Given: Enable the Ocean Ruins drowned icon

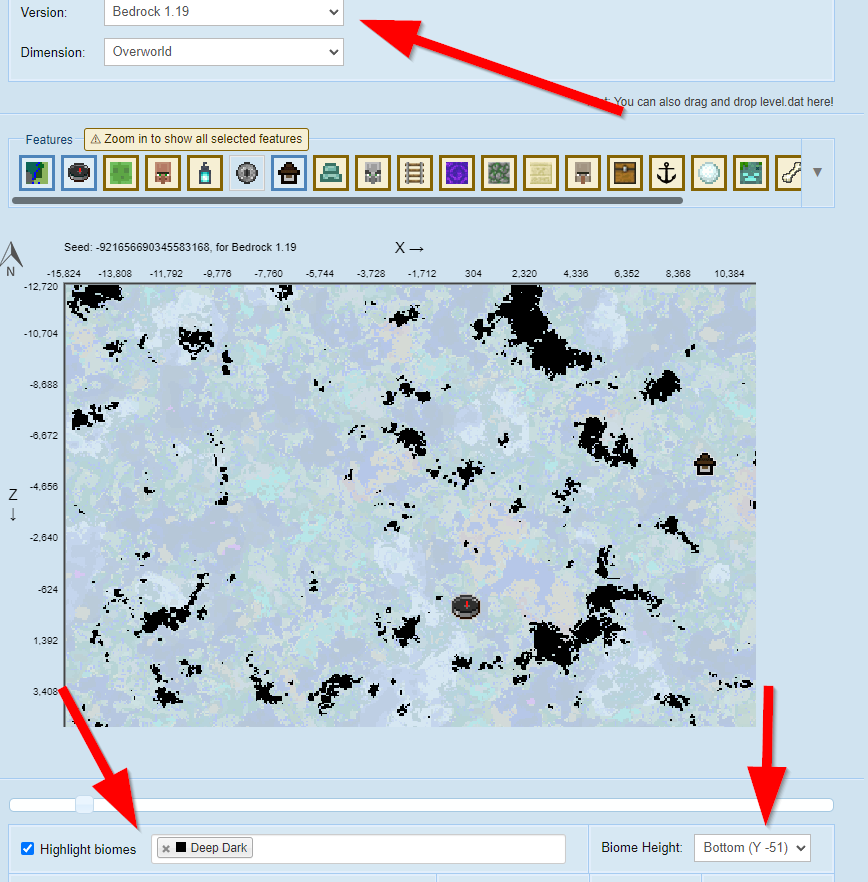Looking at the screenshot, I should click(751, 173).
